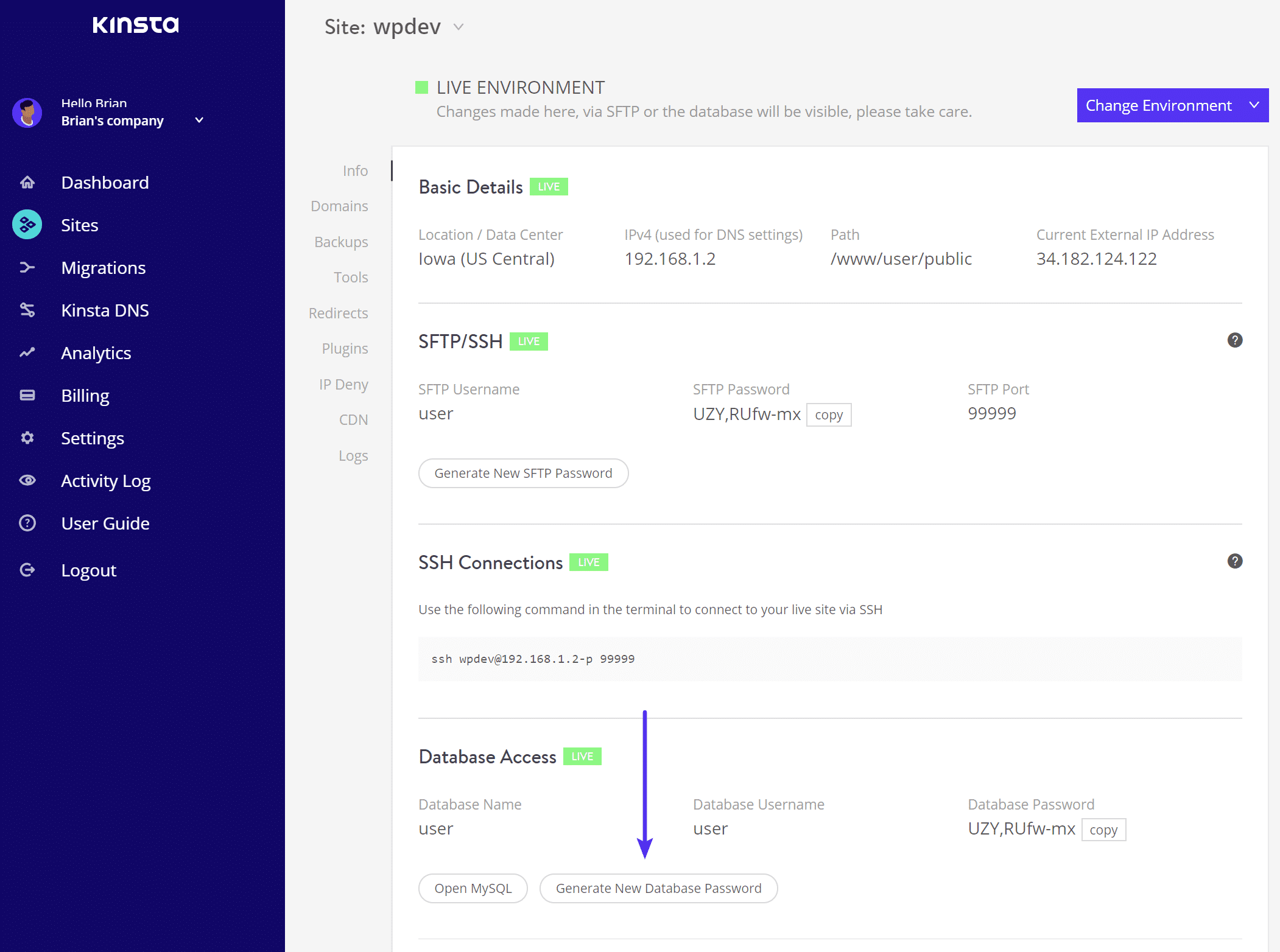Click the Logout icon
The image size is (1280, 952).
pos(27,570)
